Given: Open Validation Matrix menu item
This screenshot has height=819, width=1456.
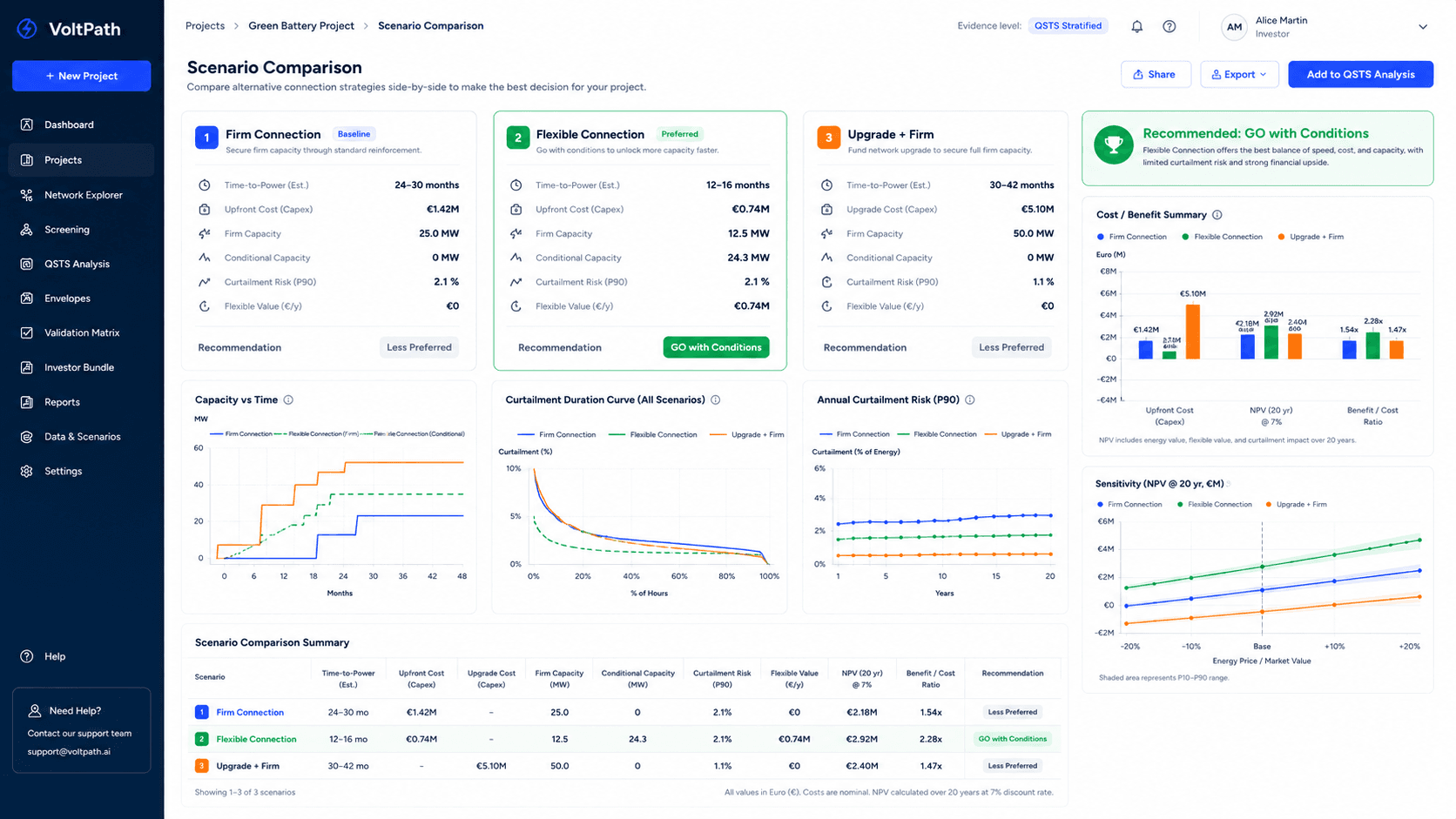Looking at the screenshot, I should pos(82,332).
